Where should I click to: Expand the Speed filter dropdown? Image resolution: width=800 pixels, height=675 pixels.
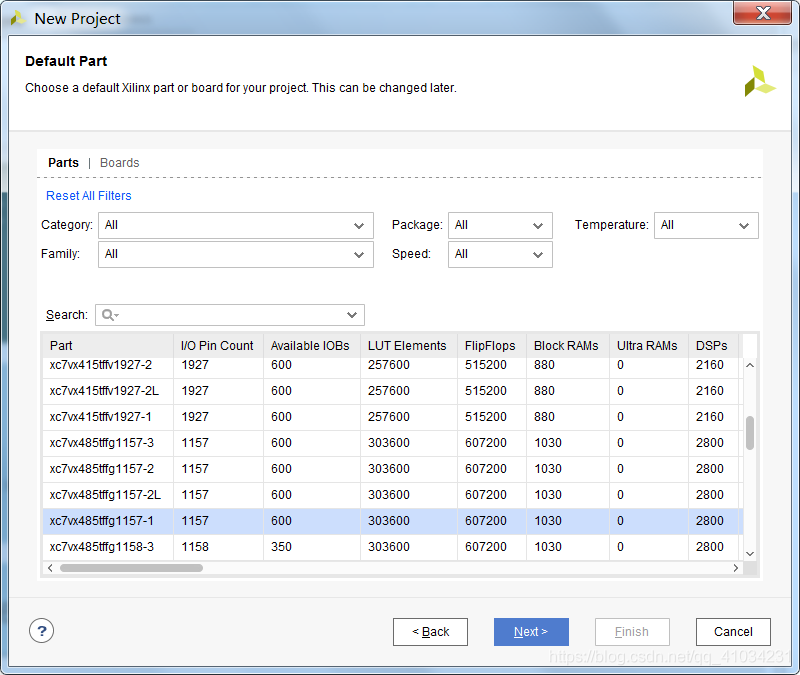click(499, 255)
